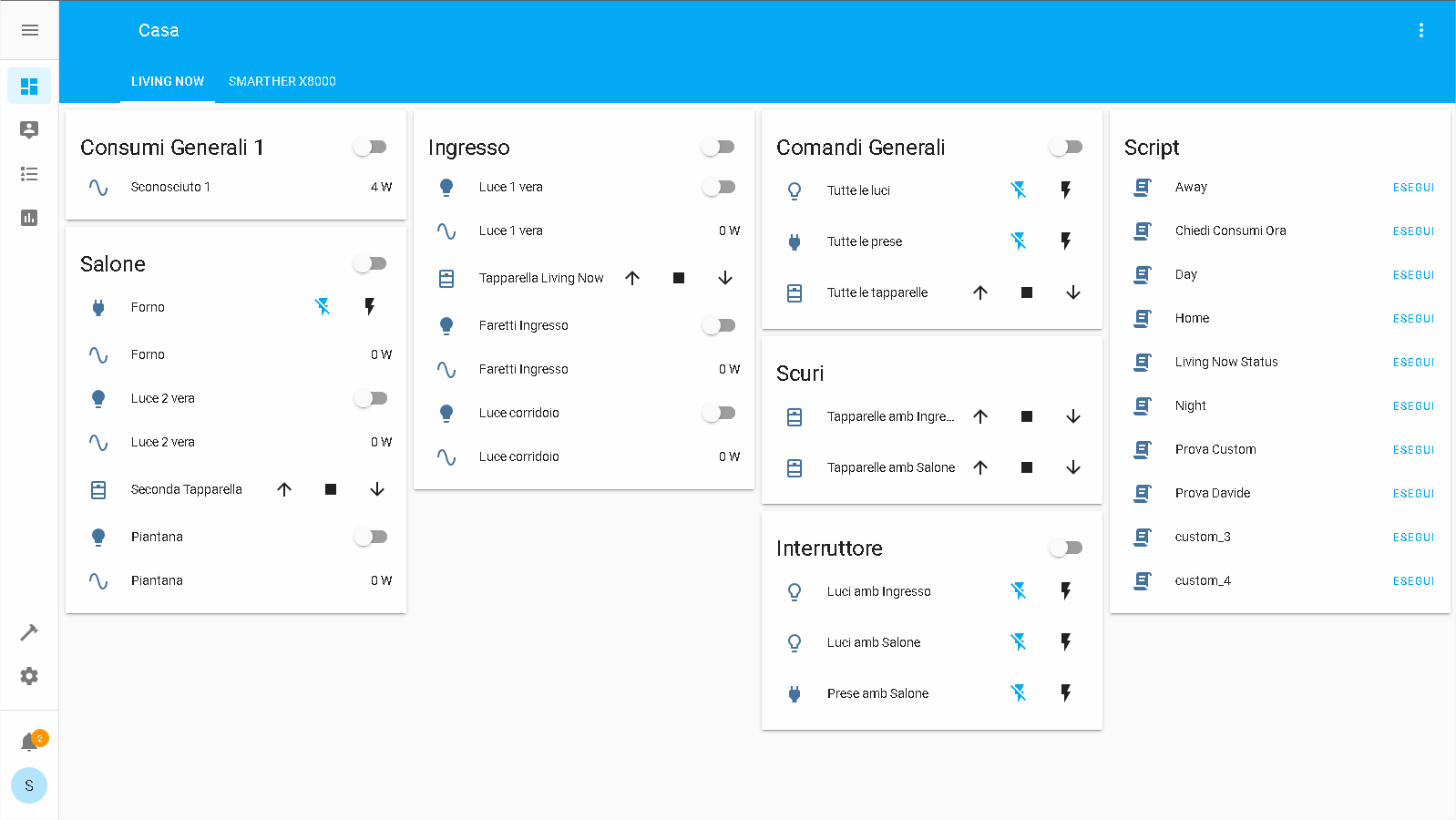Open the Scuri card title
This screenshot has width=1456, height=820.
point(800,374)
